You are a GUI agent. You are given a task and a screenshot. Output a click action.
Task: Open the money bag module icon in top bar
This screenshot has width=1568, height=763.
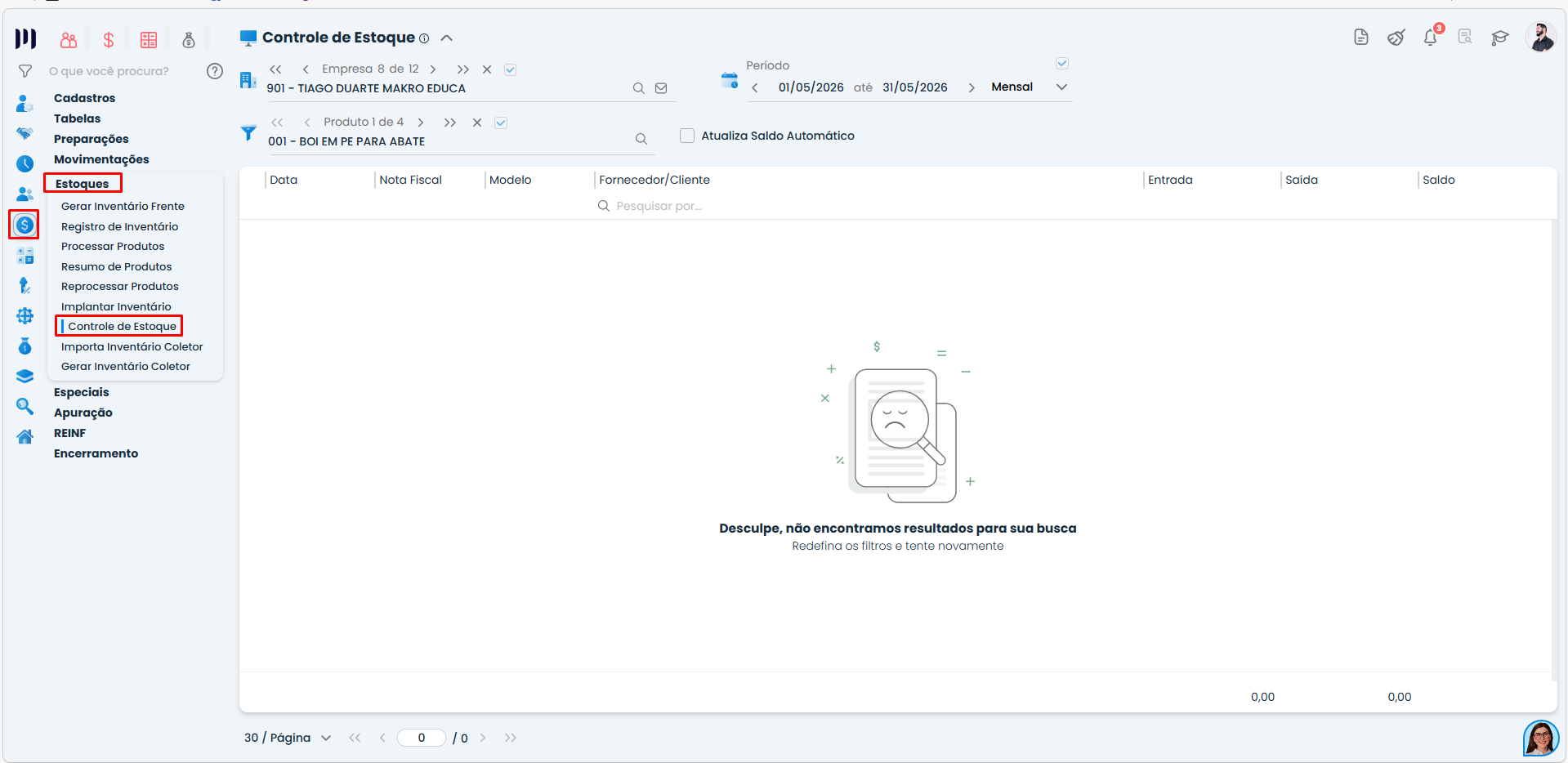(189, 40)
